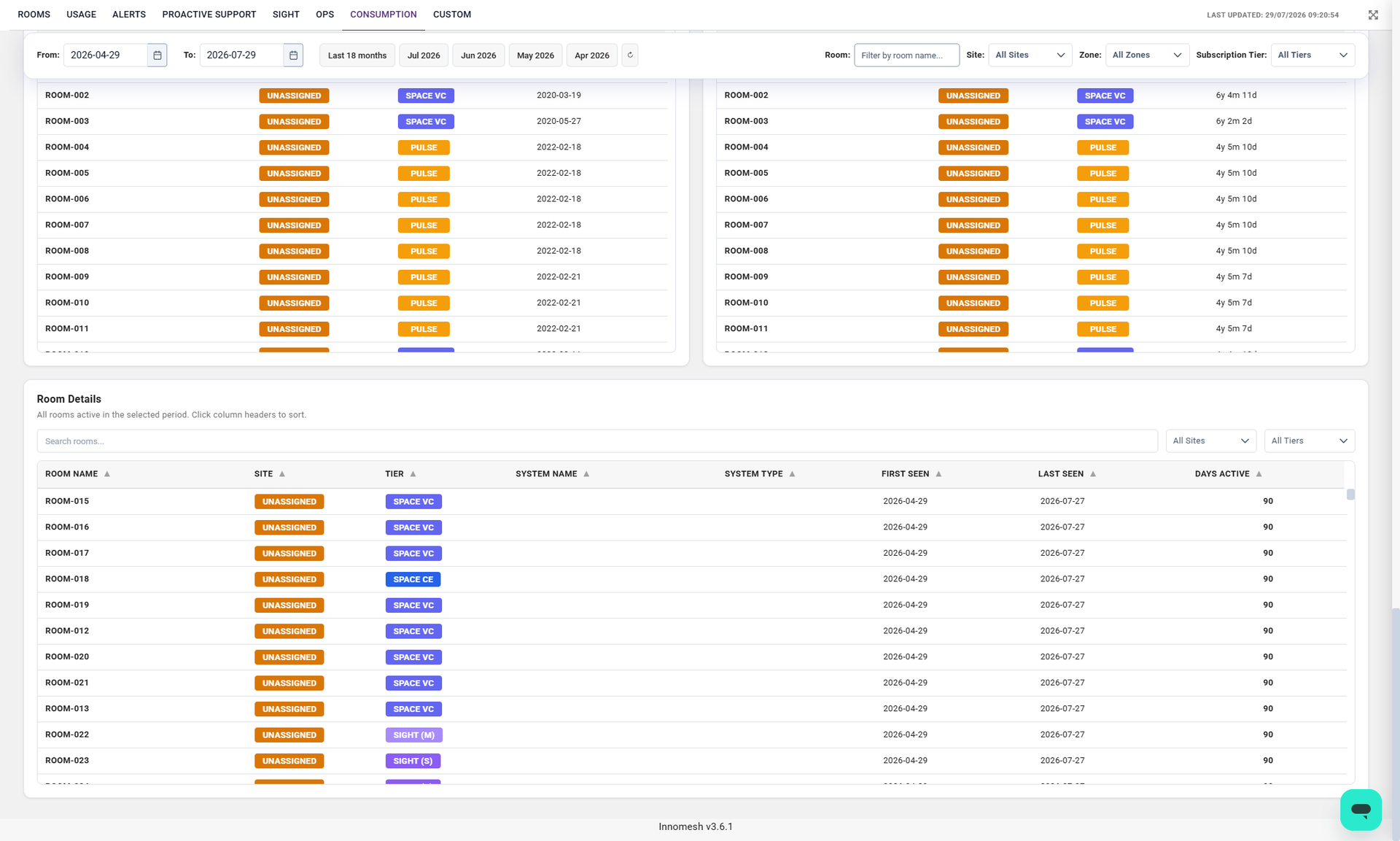
Task: Click ROOM-011 in the right table
Action: (746, 329)
